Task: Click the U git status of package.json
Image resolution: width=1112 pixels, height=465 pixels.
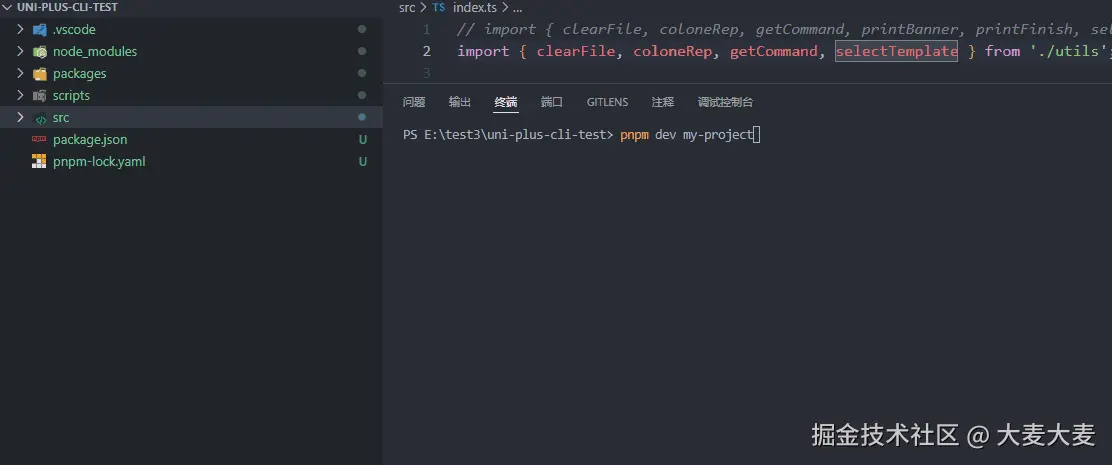Action: point(362,140)
